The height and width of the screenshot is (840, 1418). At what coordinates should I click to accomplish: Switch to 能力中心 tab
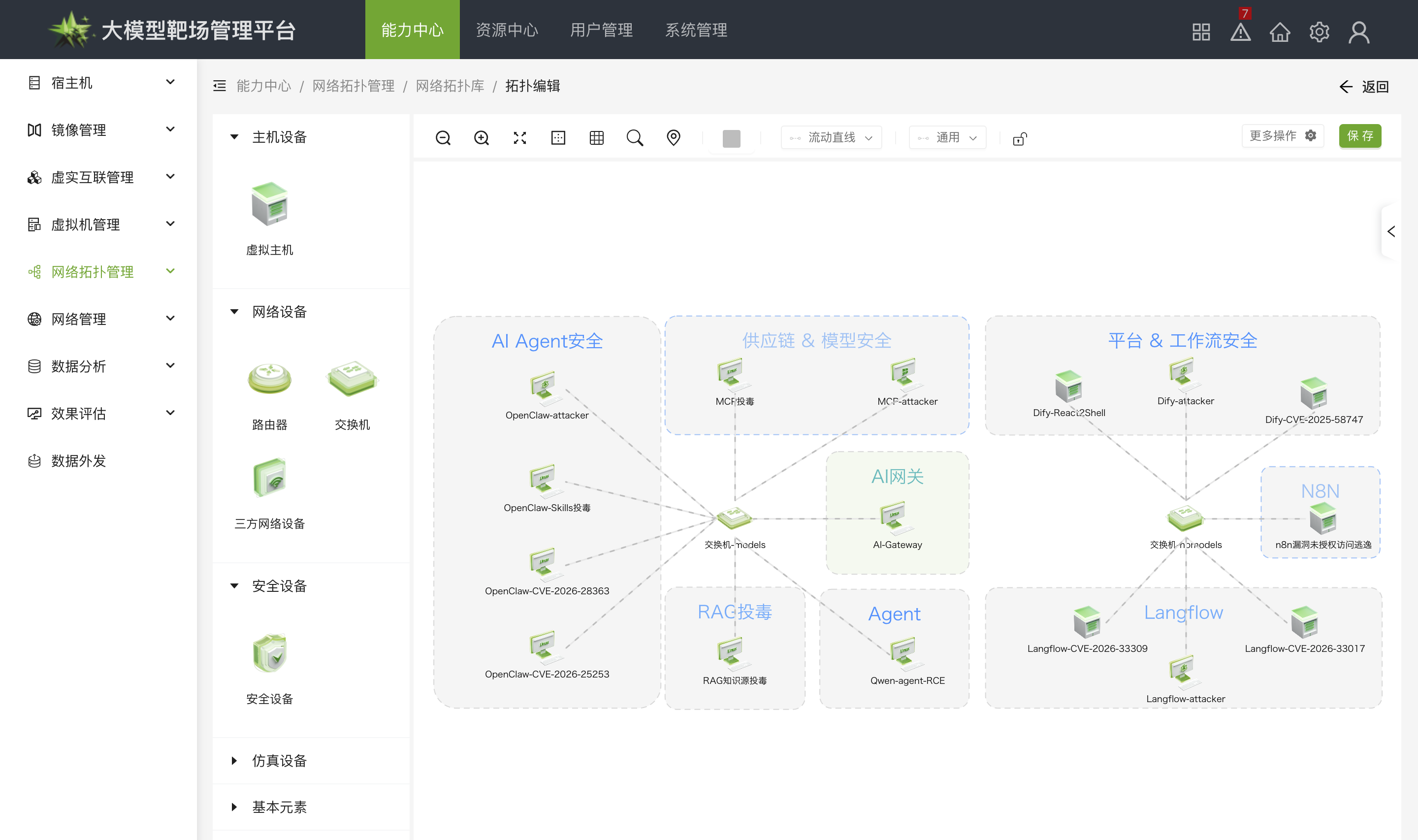[413, 30]
